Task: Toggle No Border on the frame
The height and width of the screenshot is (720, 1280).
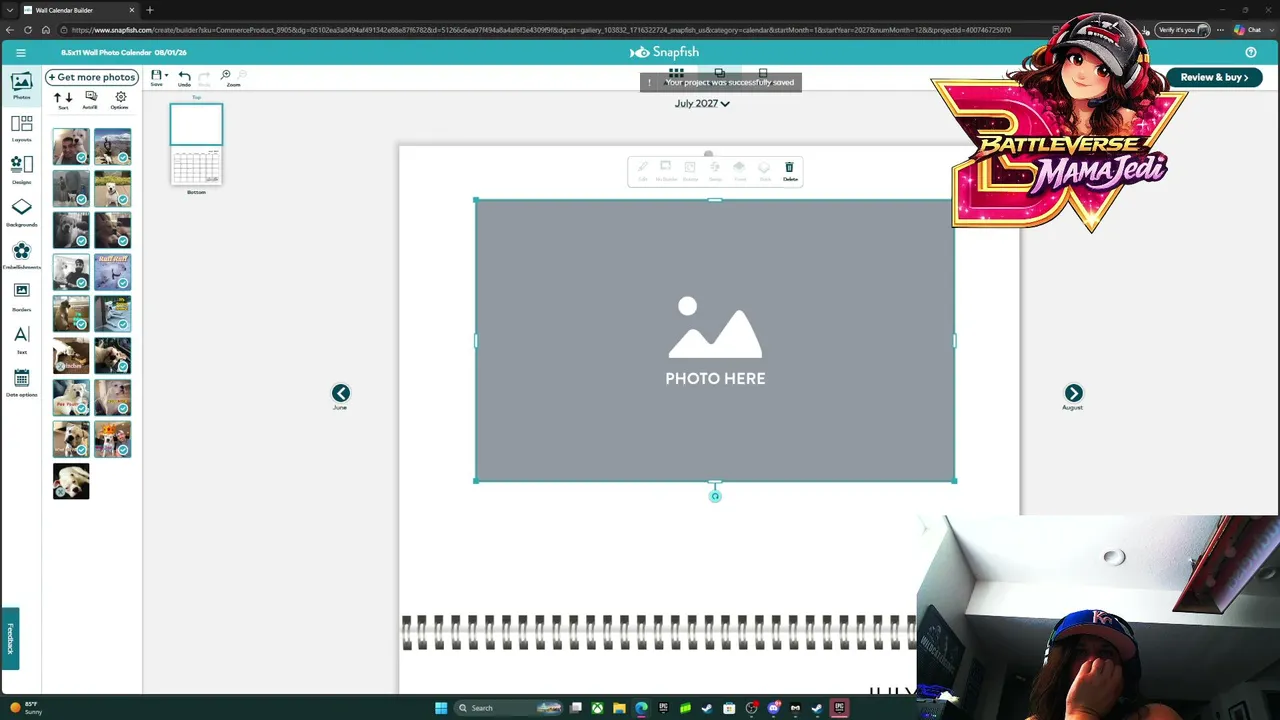Action: tap(666, 171)
